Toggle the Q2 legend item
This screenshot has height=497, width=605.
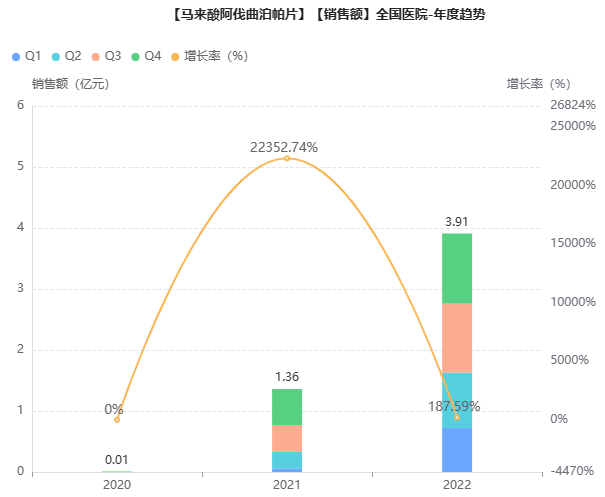[x=66, y=55]
